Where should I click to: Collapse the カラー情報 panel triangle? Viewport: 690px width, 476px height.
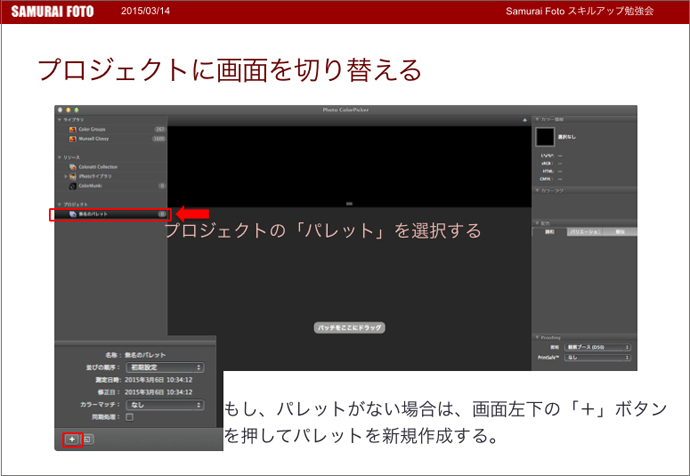(x=537, y=119)
